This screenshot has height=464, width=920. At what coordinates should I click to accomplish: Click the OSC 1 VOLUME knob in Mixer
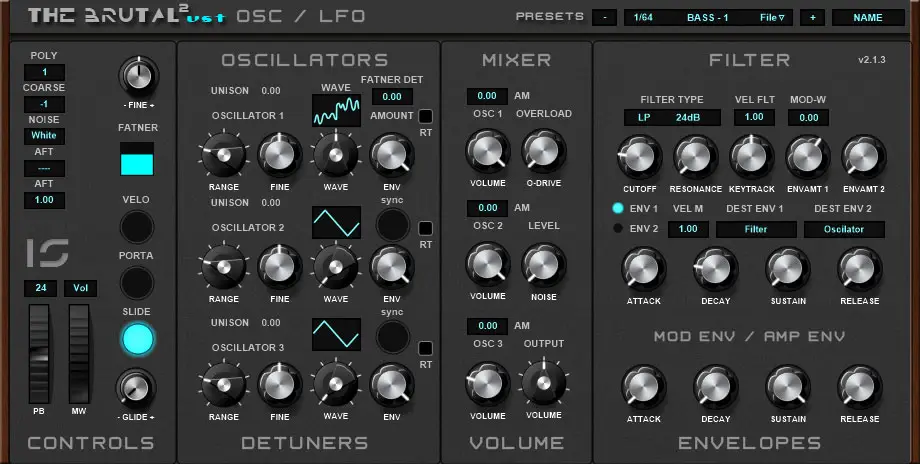coord(488,151)
